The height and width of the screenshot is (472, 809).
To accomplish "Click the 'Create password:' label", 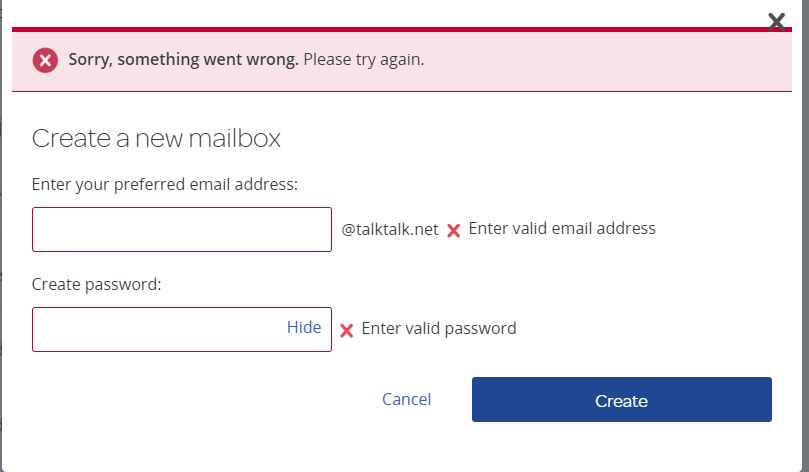I will 97,284.
